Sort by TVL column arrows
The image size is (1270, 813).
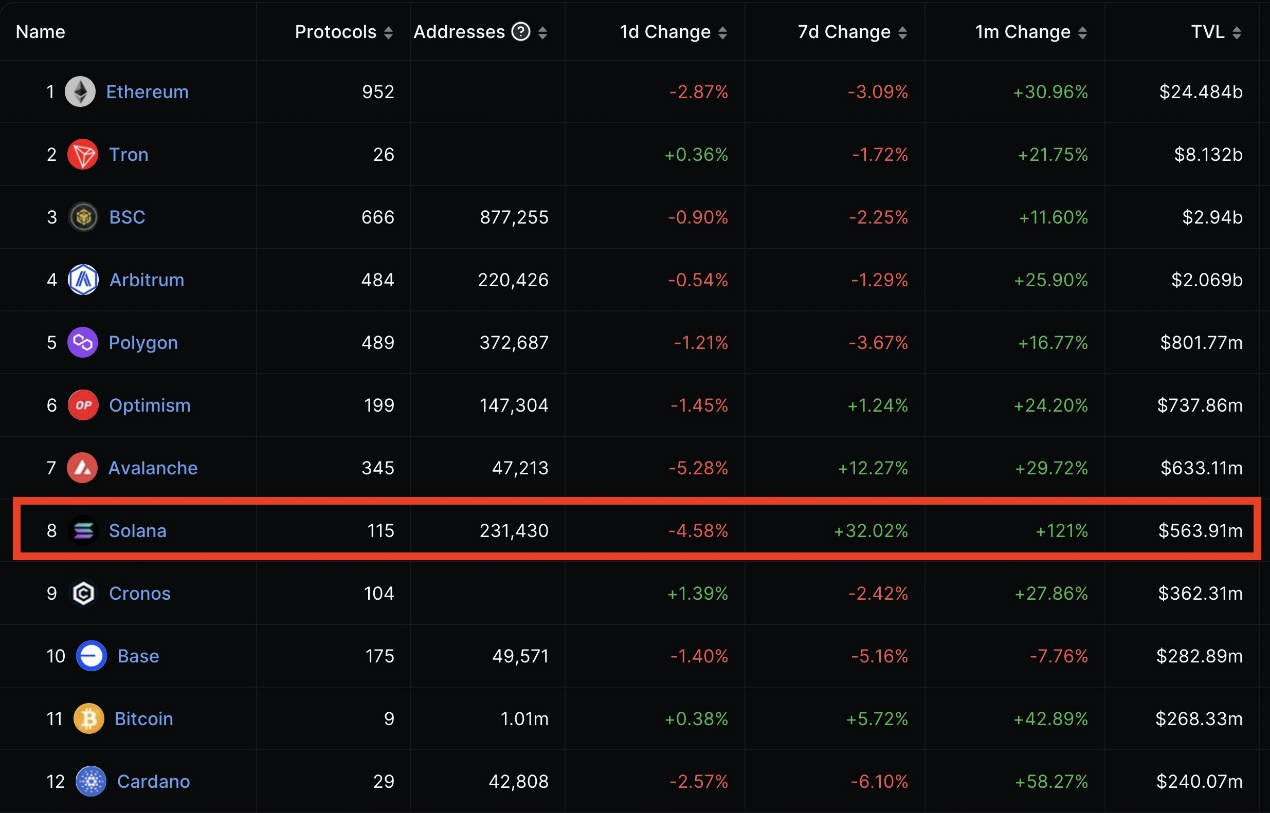(1237, 33)
